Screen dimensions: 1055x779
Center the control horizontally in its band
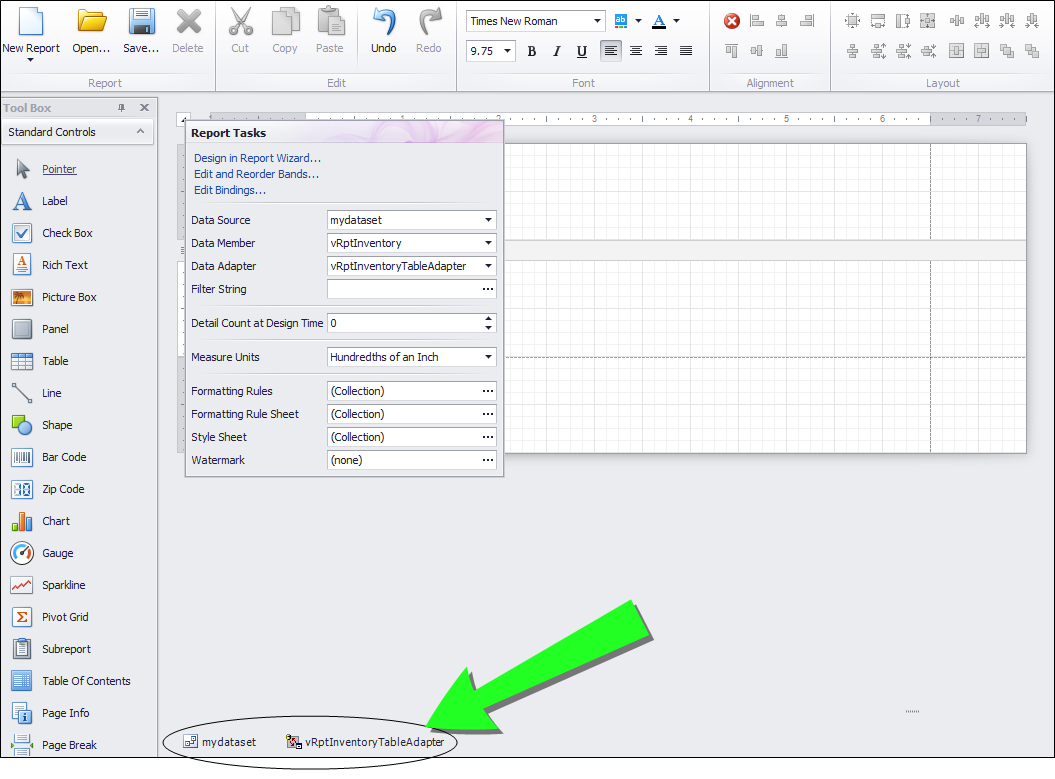957,51
